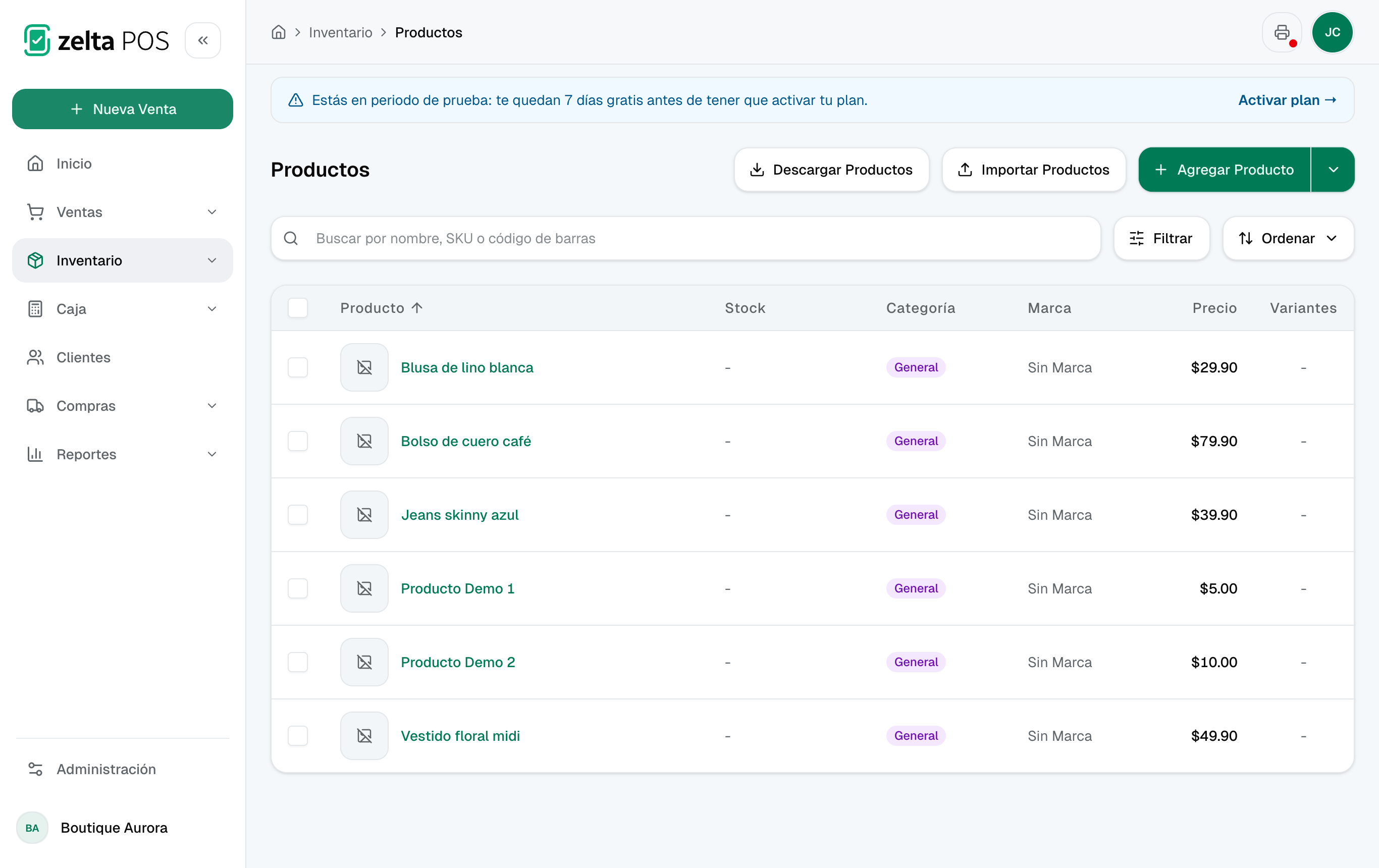Click the BA store avatar
Image resolution: width=1379 pixels, height=868 pixels.
coord(32,828)
